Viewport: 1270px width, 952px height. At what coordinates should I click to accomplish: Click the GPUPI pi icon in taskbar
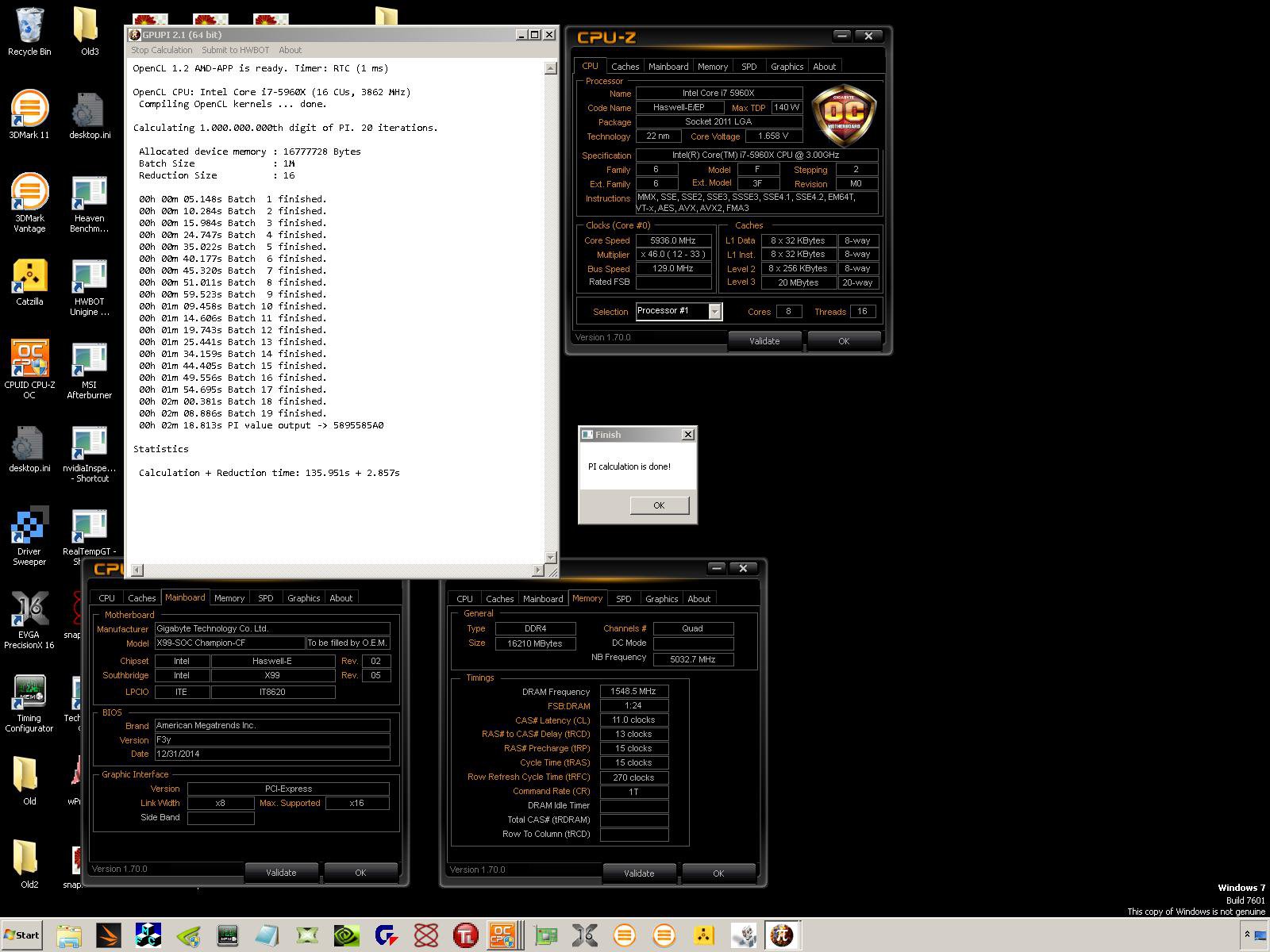(x=782, y=935)
